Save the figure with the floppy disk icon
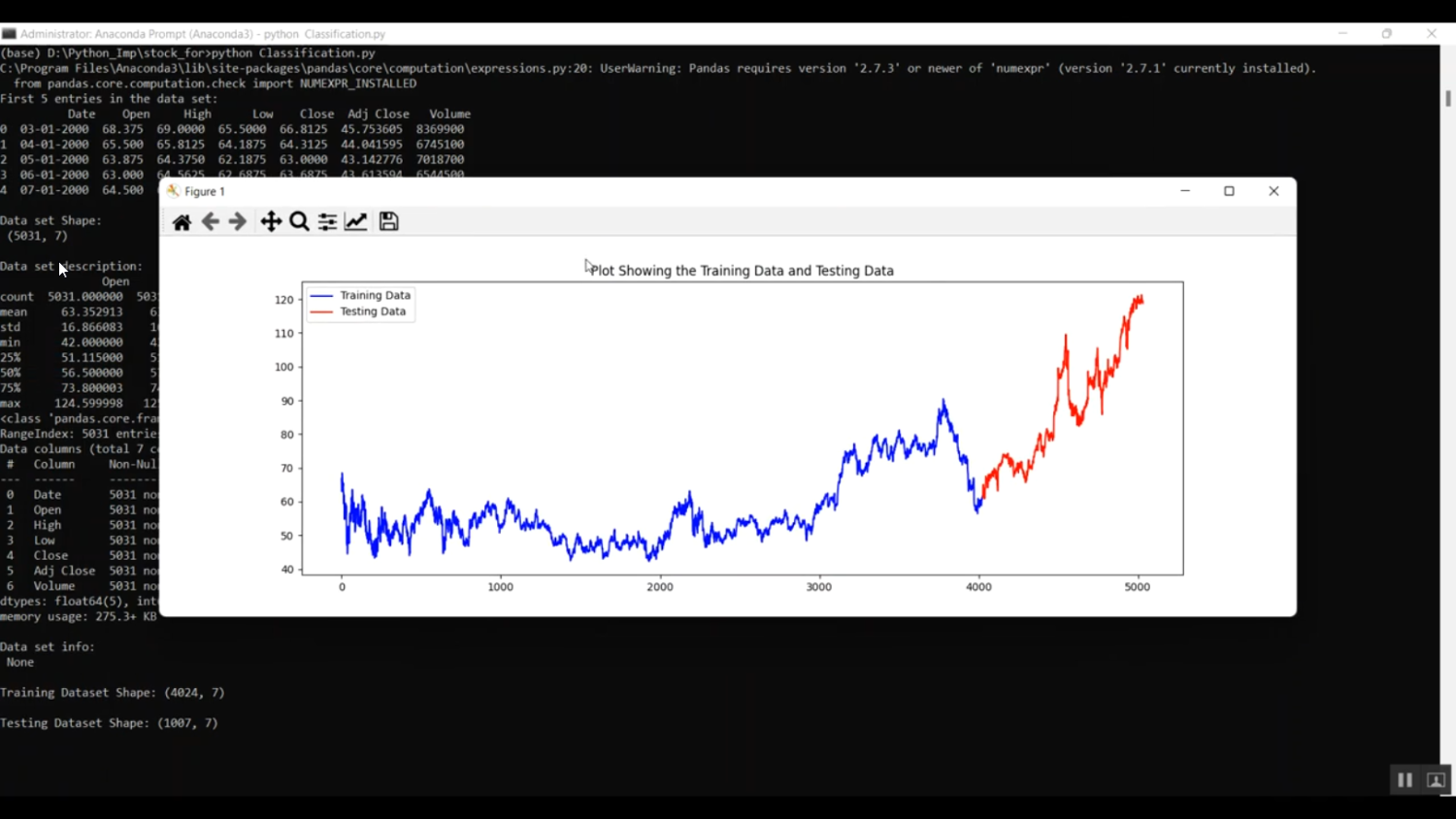Image resolution: width=1456 pixels, height=819 pixels. [389, 222]
